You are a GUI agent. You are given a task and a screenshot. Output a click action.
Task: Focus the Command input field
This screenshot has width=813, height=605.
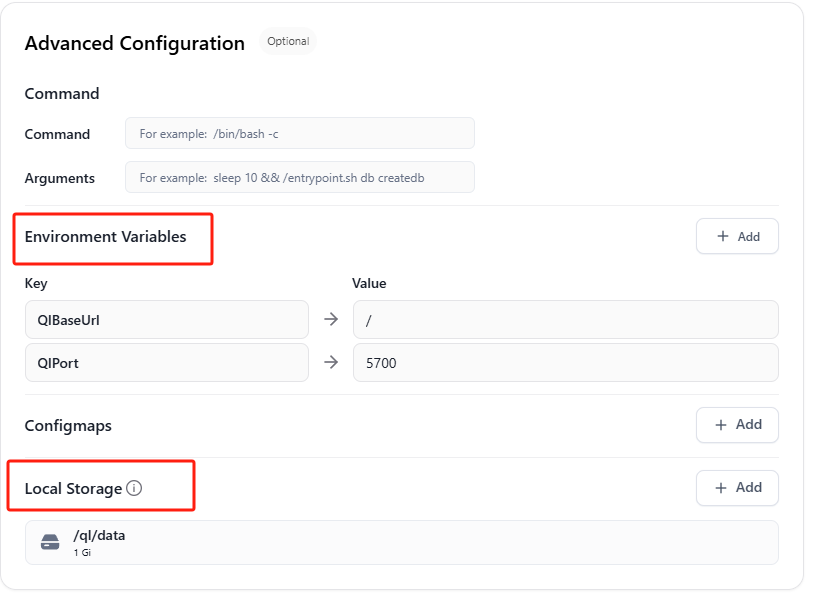point(300,133)
